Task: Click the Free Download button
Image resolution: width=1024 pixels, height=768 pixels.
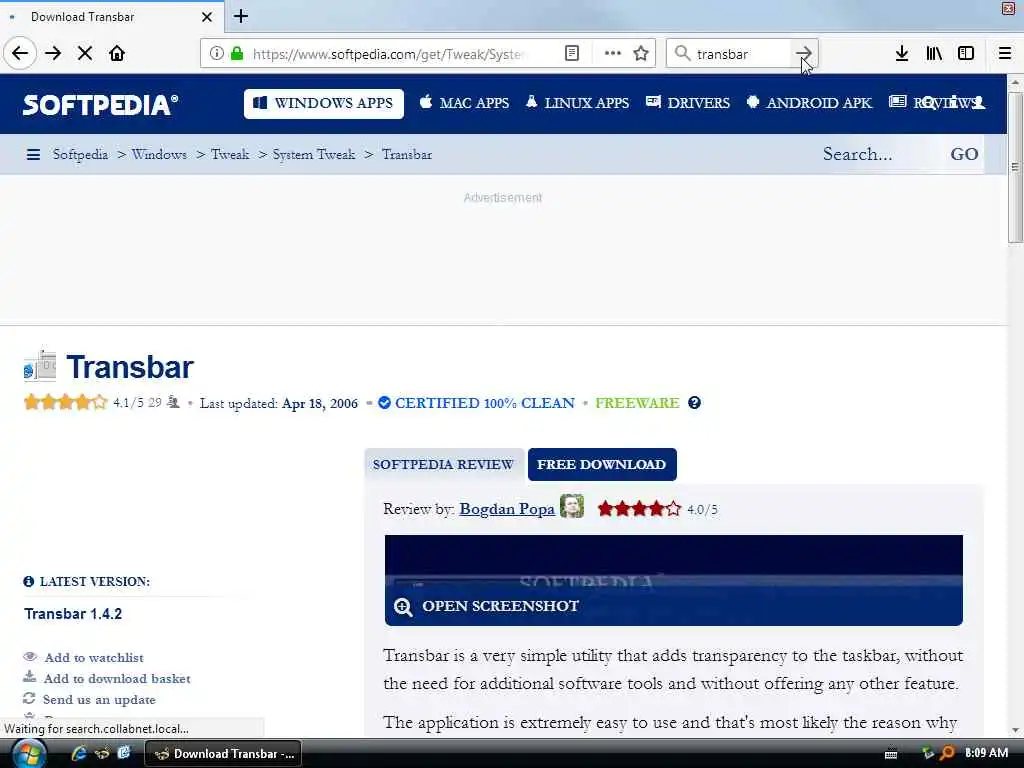Action: click(x=601, y=464)
